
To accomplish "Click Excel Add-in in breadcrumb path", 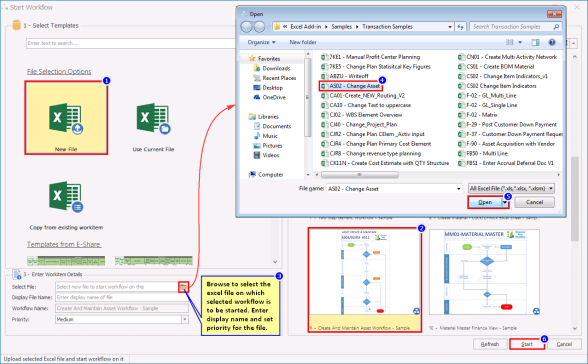I will click(306, 27).
